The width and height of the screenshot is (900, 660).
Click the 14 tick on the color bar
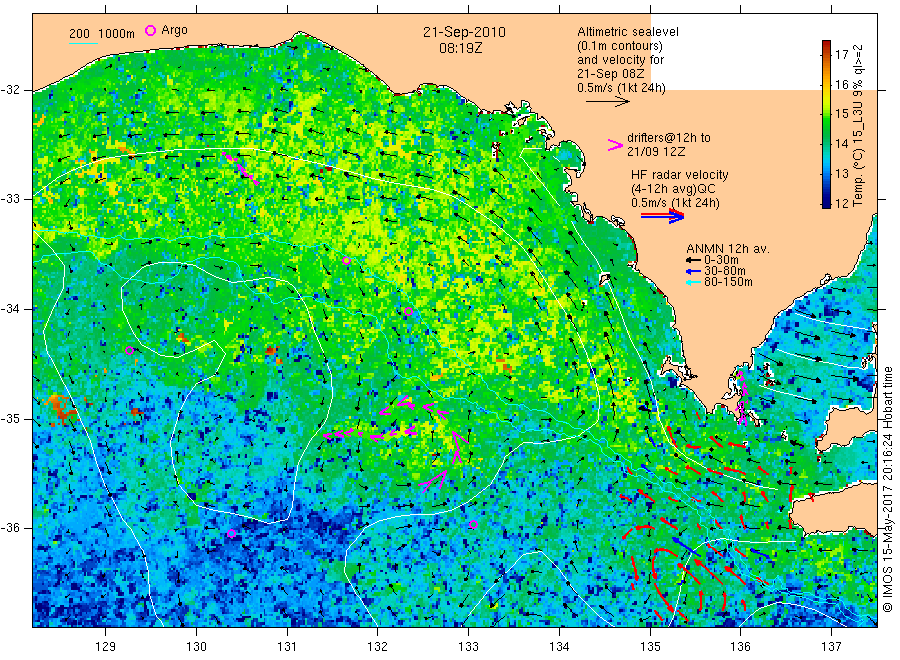[x=841, y=143]
